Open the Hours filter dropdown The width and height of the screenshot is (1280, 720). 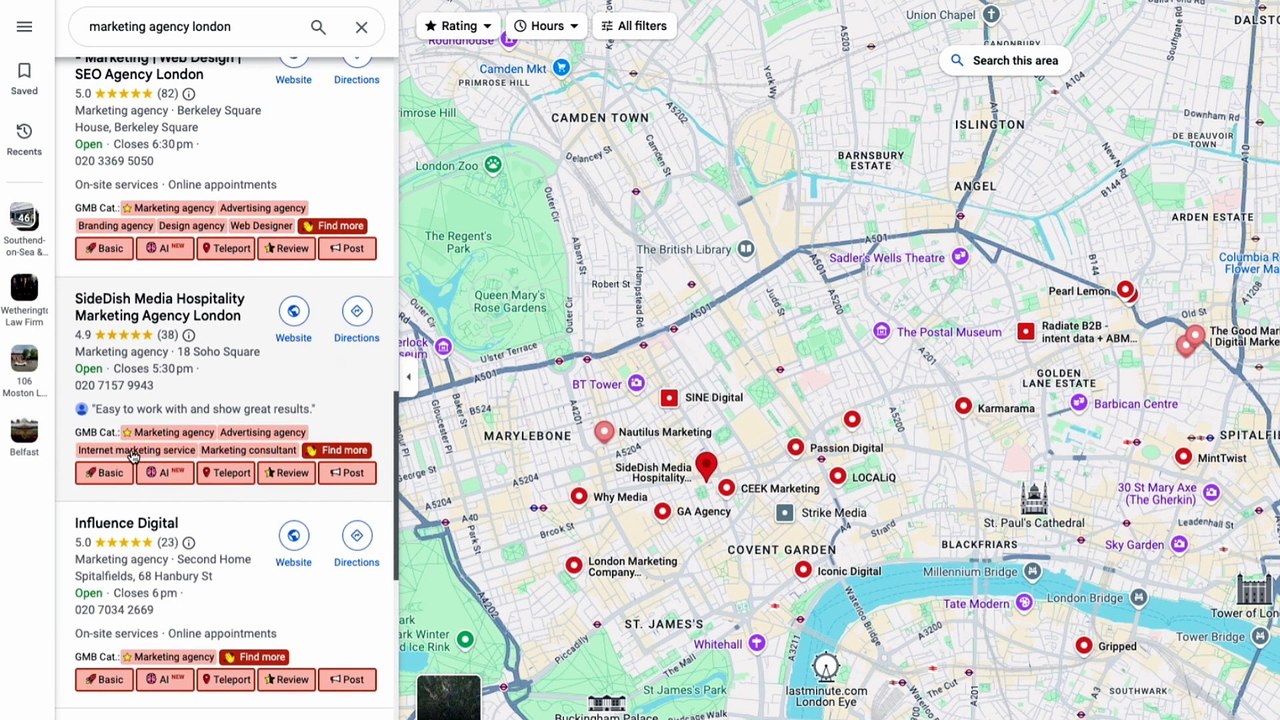[x=546, y=26]
